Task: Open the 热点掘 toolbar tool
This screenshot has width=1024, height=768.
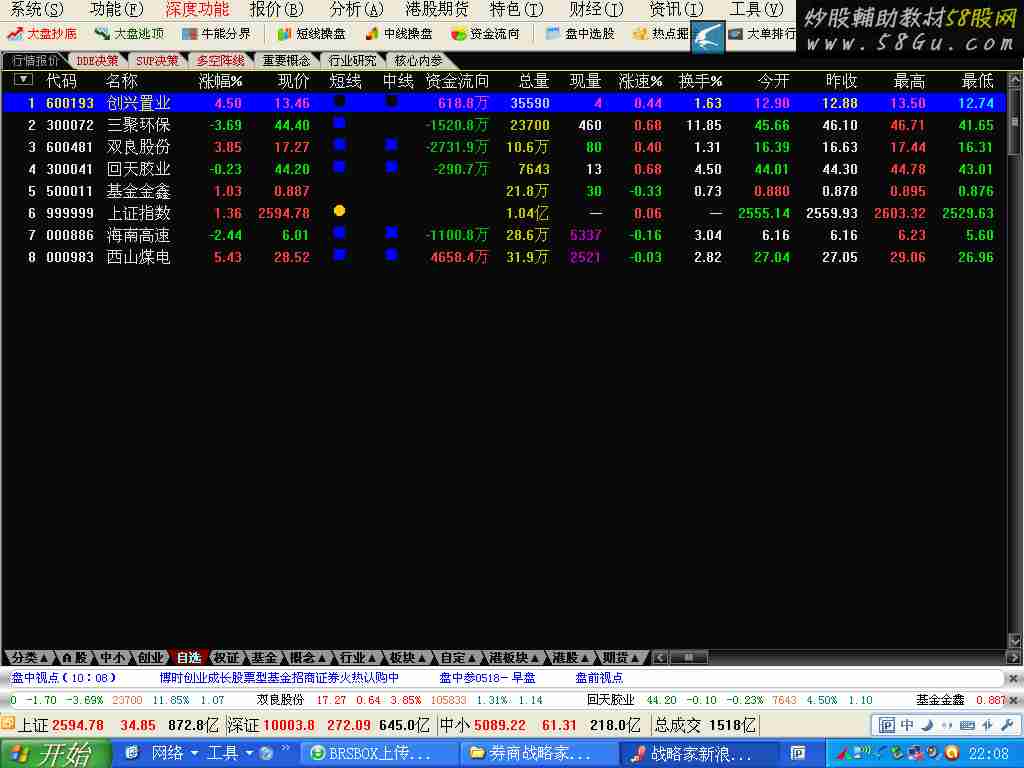Action: [x=660, y=33]
